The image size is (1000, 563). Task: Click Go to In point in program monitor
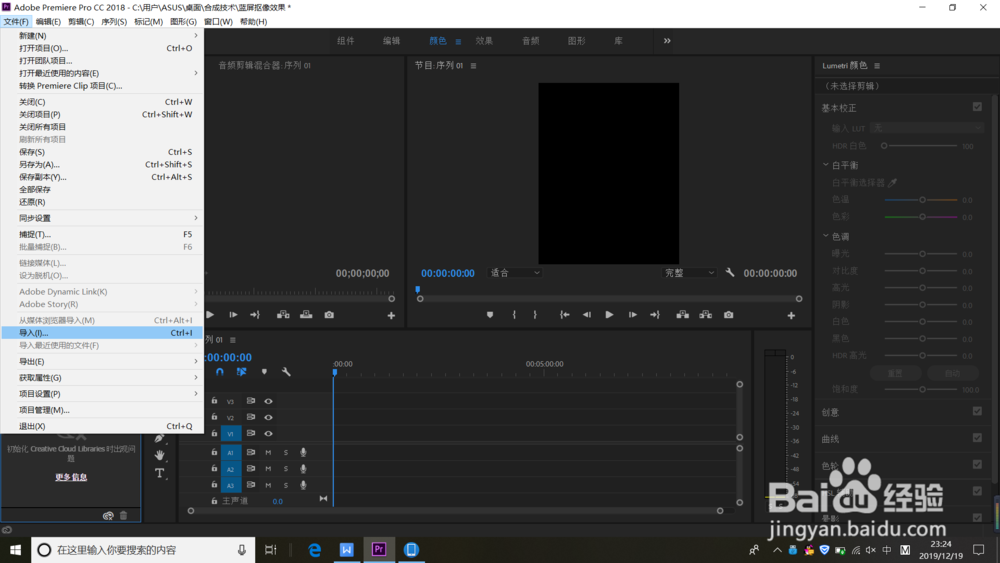click(x=564, y=315)
